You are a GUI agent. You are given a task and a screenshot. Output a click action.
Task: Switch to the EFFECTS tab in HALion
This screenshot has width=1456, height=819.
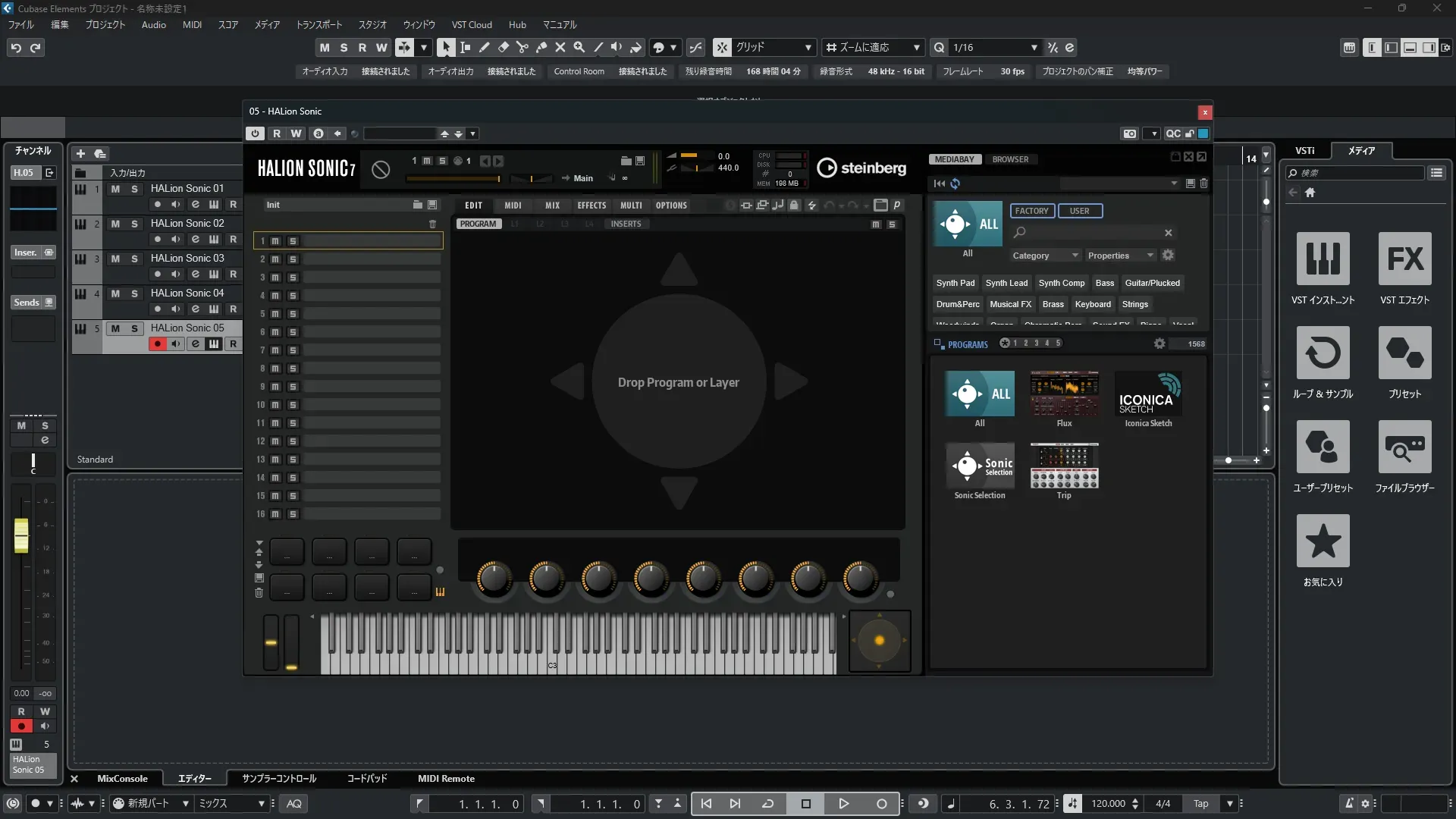click(x=591, y=206)
